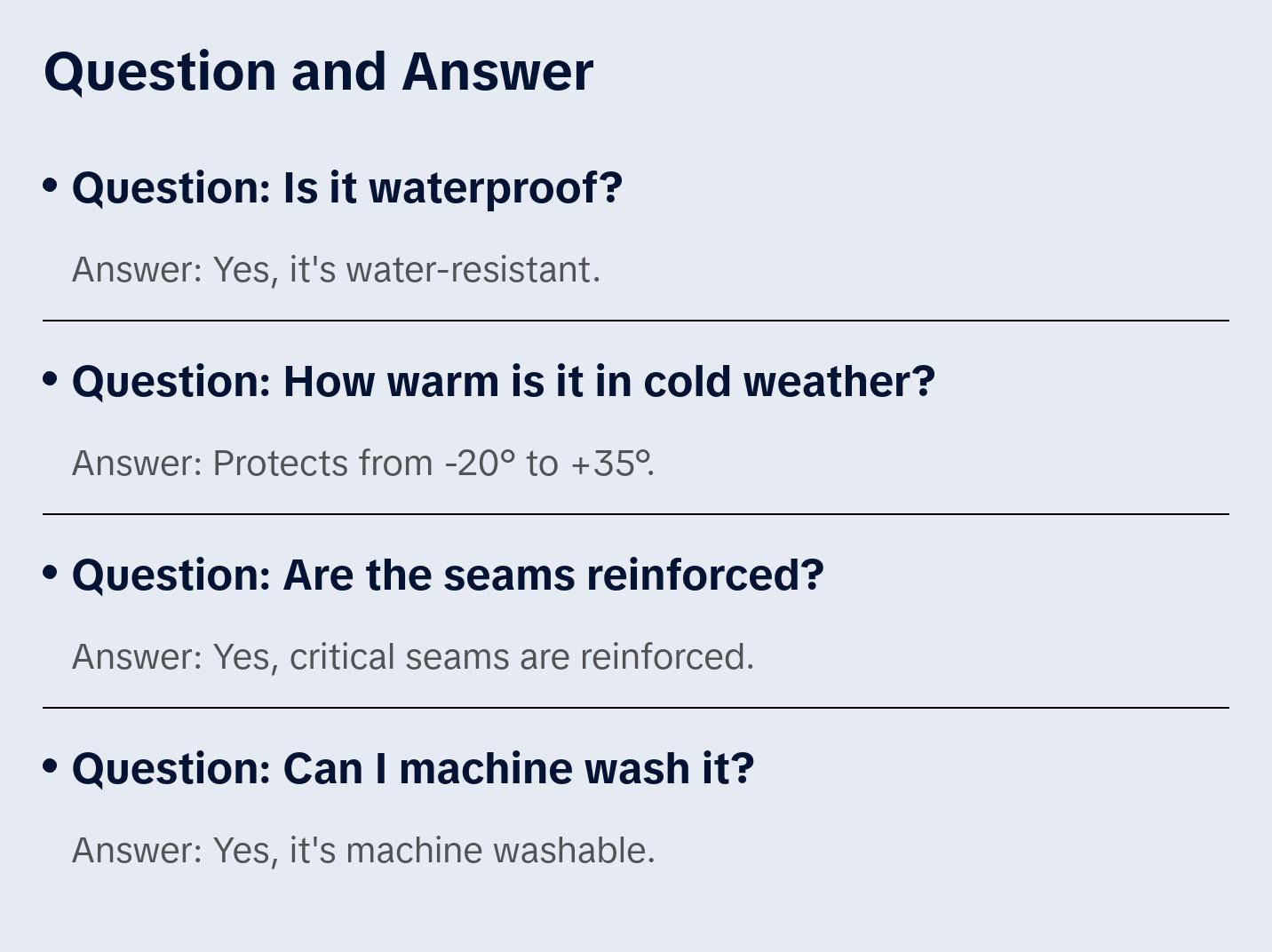The height and width of the screenshot is (952, 1272).
Task: Click the answer "Yes, critical seams are reinforced."
Action: pos(412,657)
